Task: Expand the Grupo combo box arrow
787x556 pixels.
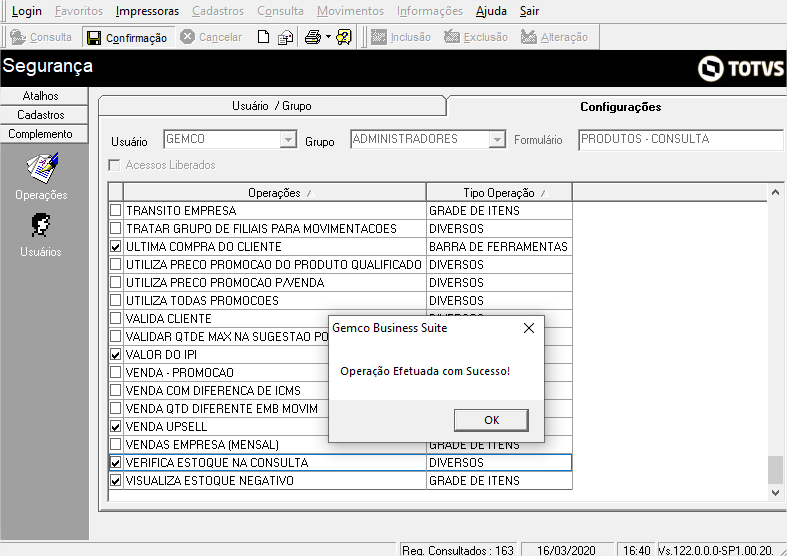Action: (x=497, y=139)
